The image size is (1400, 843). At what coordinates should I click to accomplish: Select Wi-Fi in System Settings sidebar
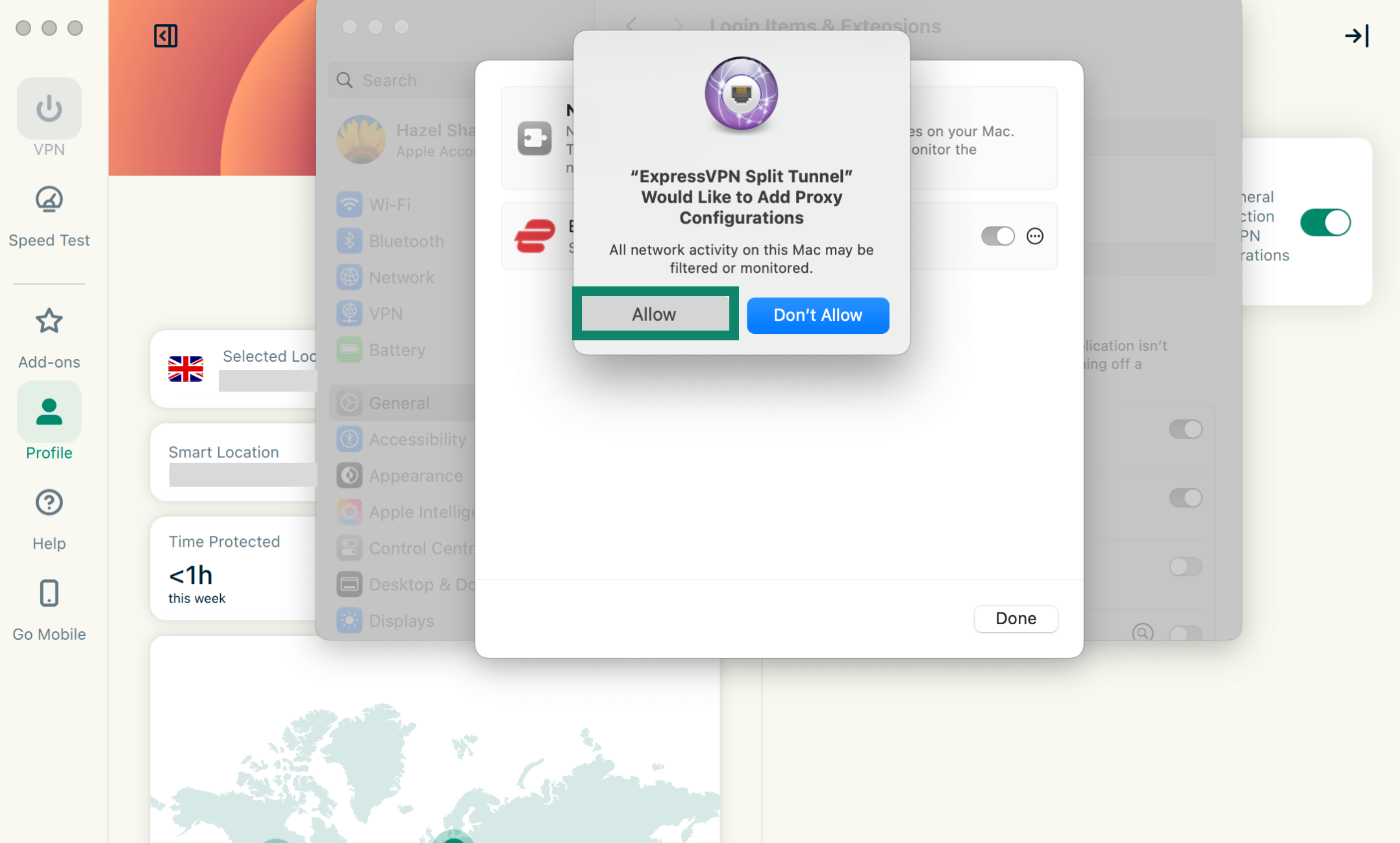click(389, 205)
